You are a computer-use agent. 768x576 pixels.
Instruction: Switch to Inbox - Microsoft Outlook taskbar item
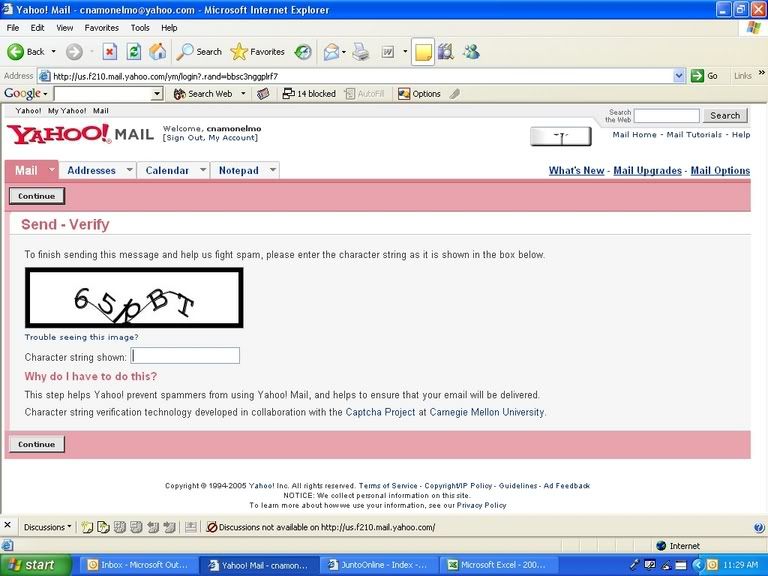coord(137,565)
